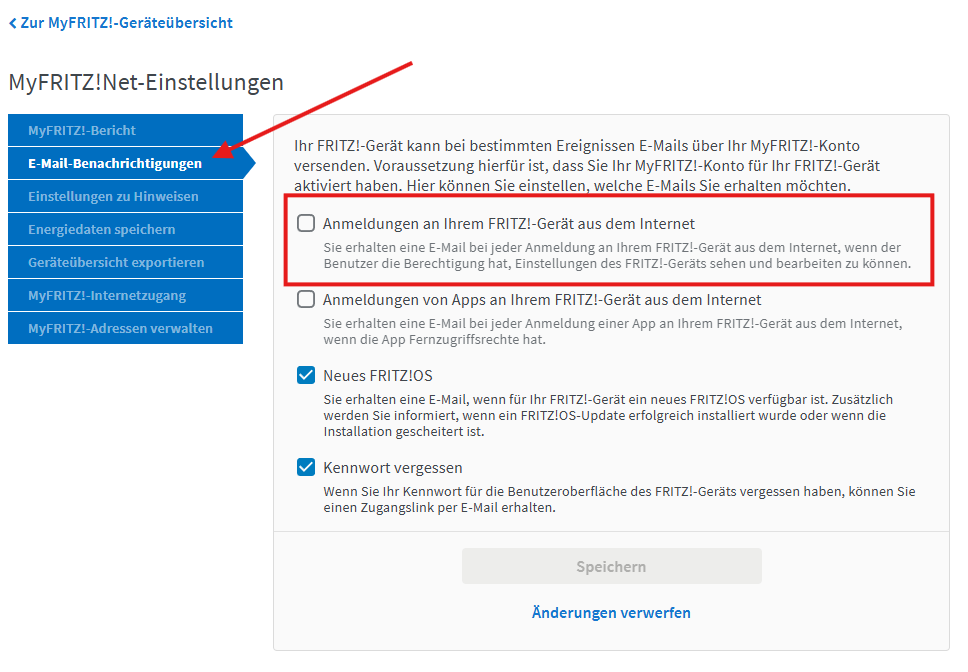Click the Neues FRITZ!OS label text
Screen dimensions: 968x672
coord(377,376)
